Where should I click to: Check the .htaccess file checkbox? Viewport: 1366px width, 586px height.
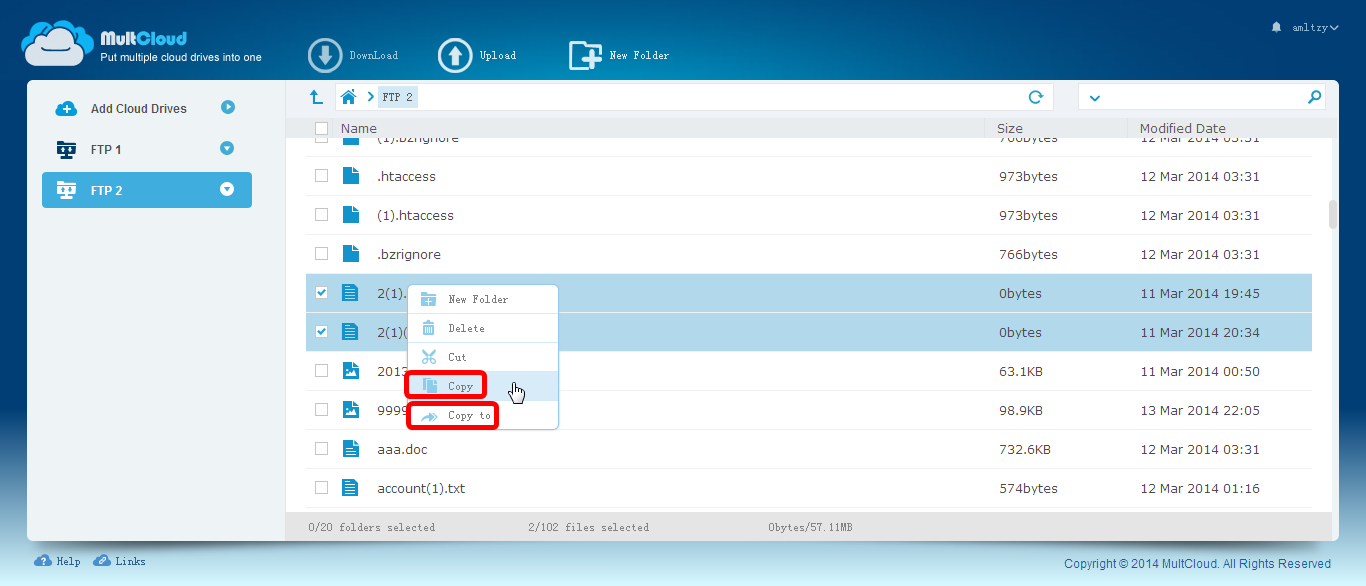[x=321, y=176]
